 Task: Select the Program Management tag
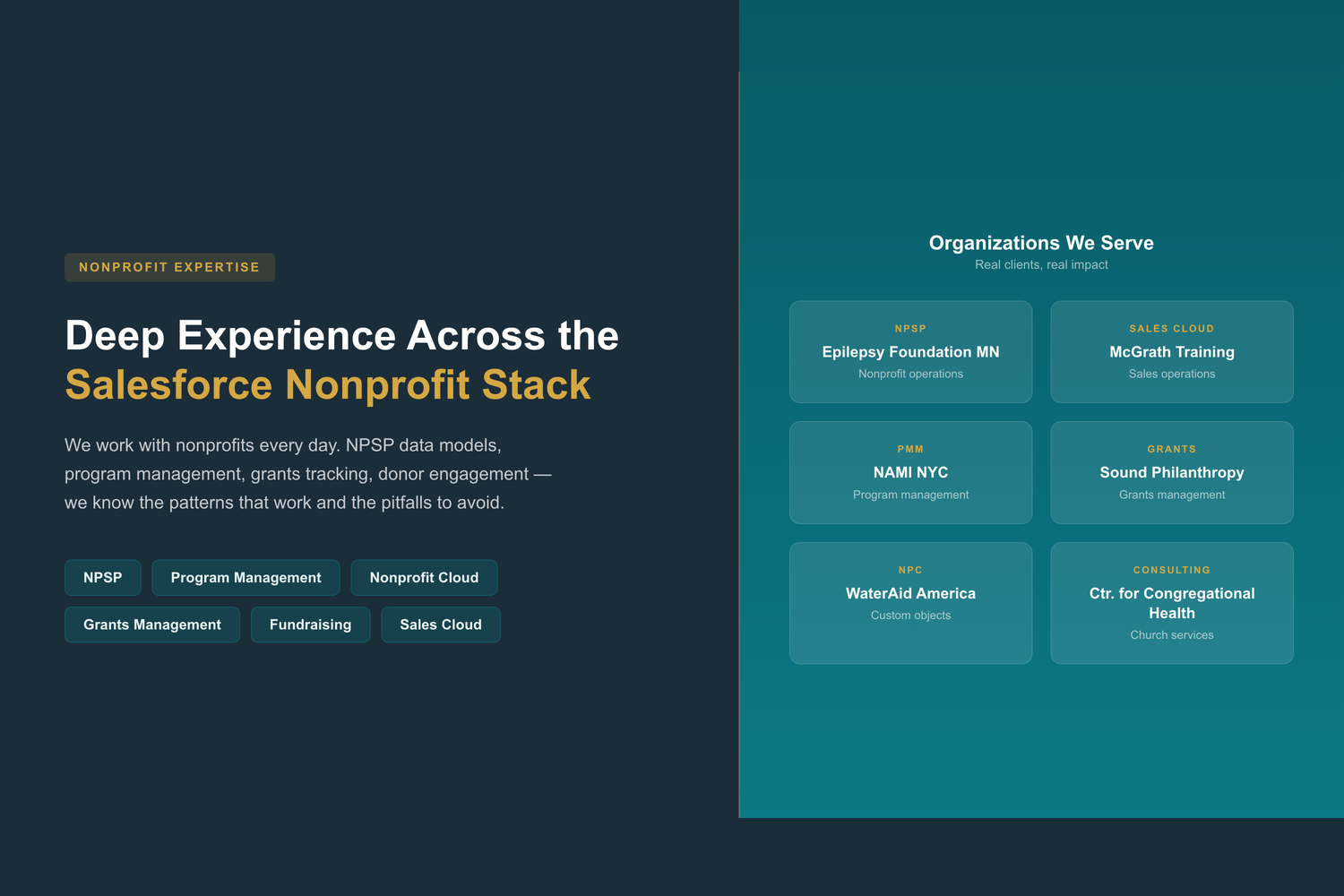point(246,578)
